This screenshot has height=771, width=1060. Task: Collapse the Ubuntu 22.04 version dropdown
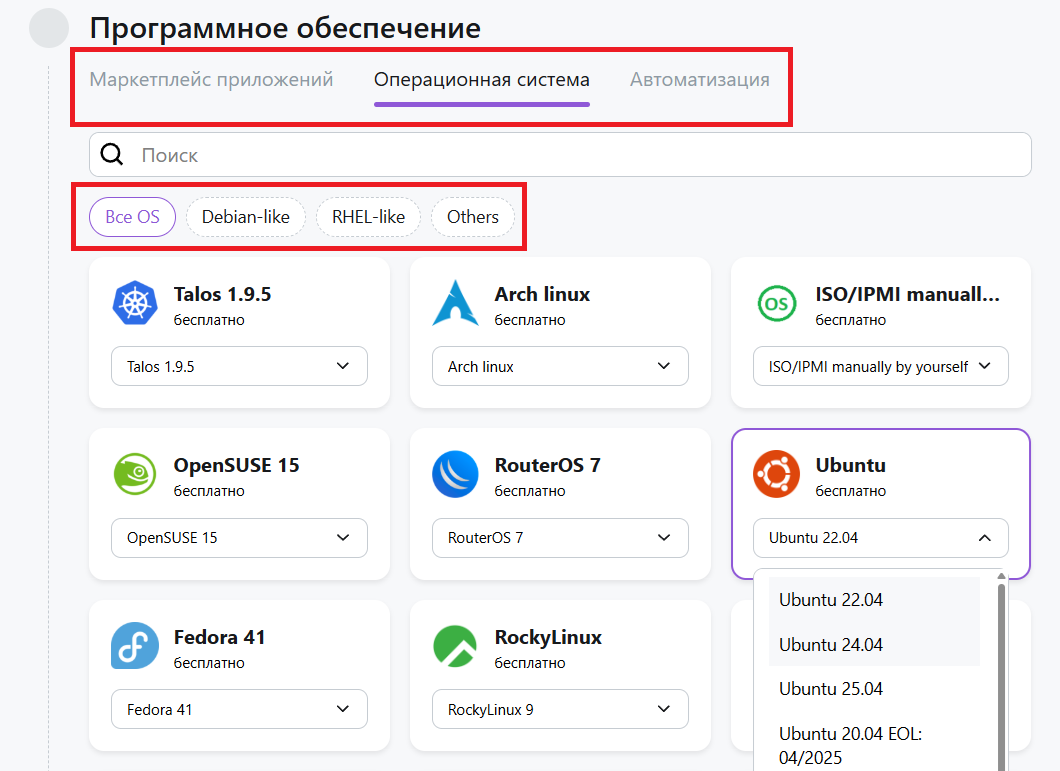click(881, 538)
